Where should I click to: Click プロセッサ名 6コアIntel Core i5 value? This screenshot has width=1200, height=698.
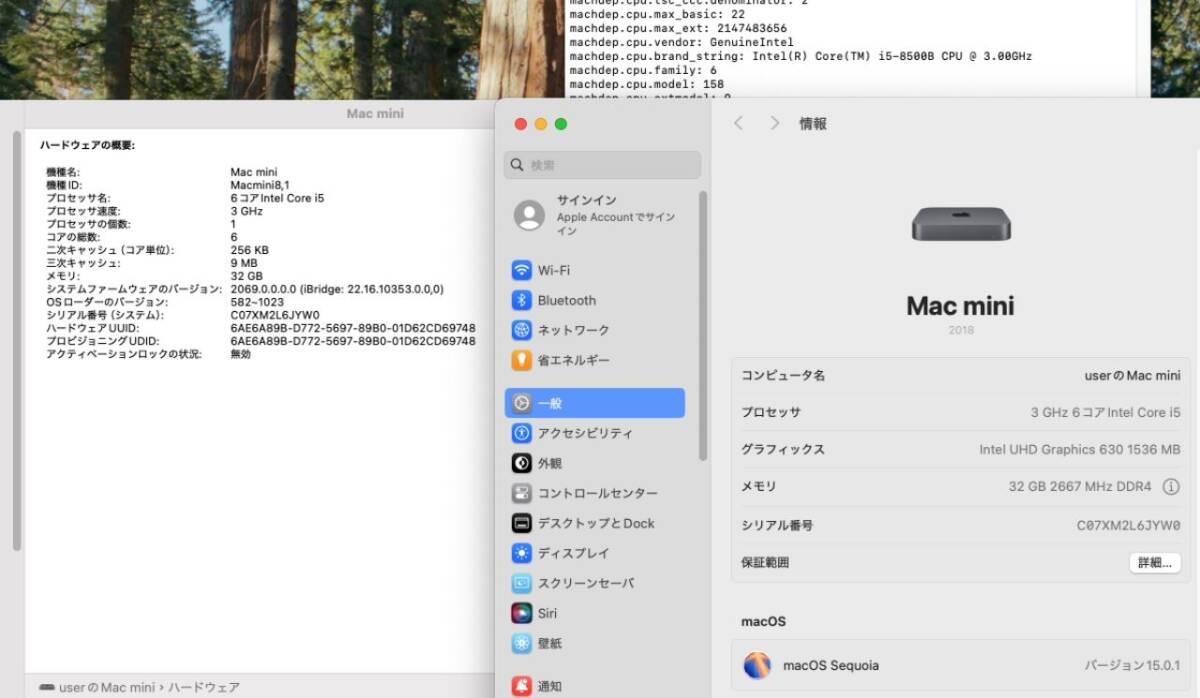tap(277, 198)
